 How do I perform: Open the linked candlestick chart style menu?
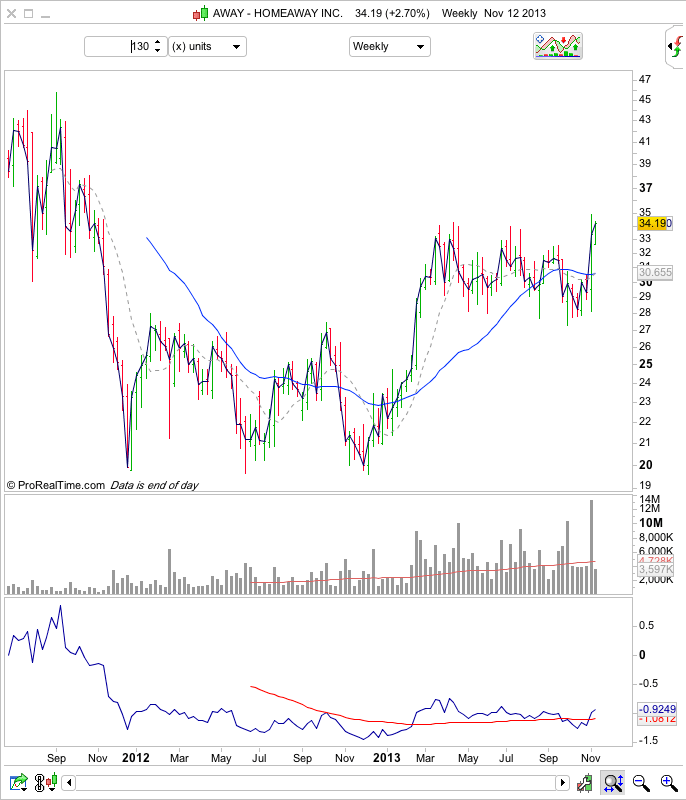pos(45,782)
